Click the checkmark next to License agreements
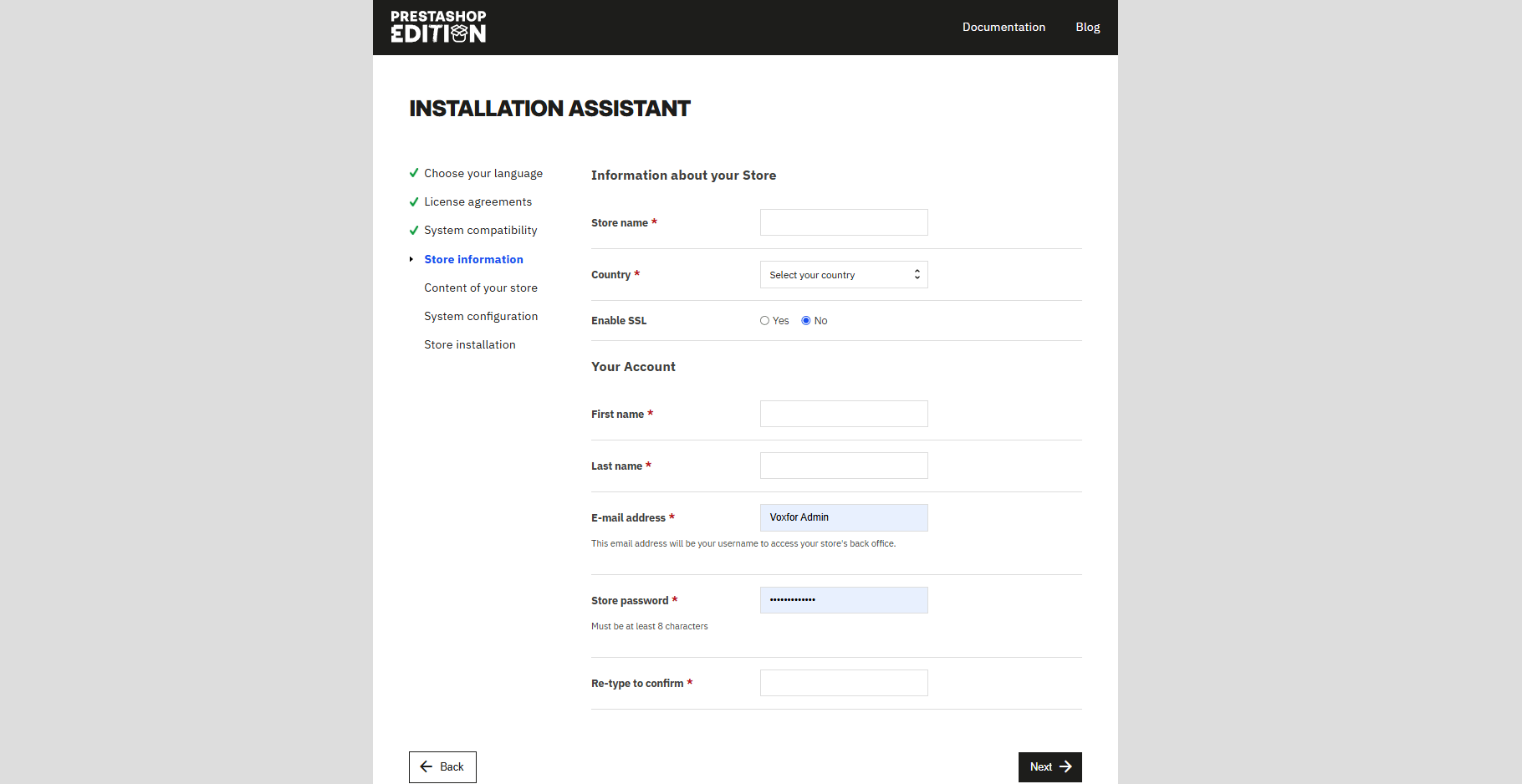The image size is (1522, 784). point(414,201)
